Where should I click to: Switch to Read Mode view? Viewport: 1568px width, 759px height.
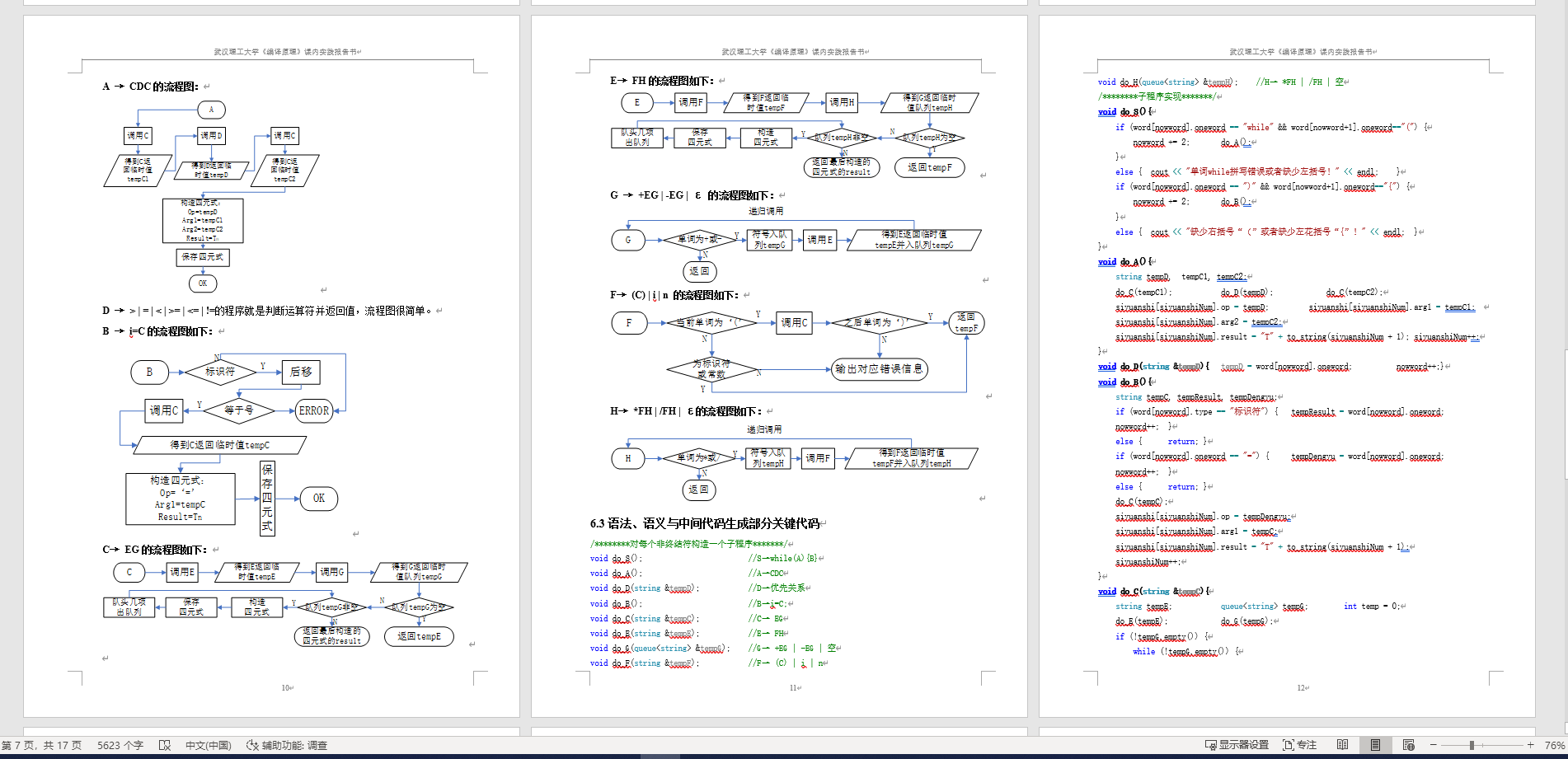tap(1343, 745)
